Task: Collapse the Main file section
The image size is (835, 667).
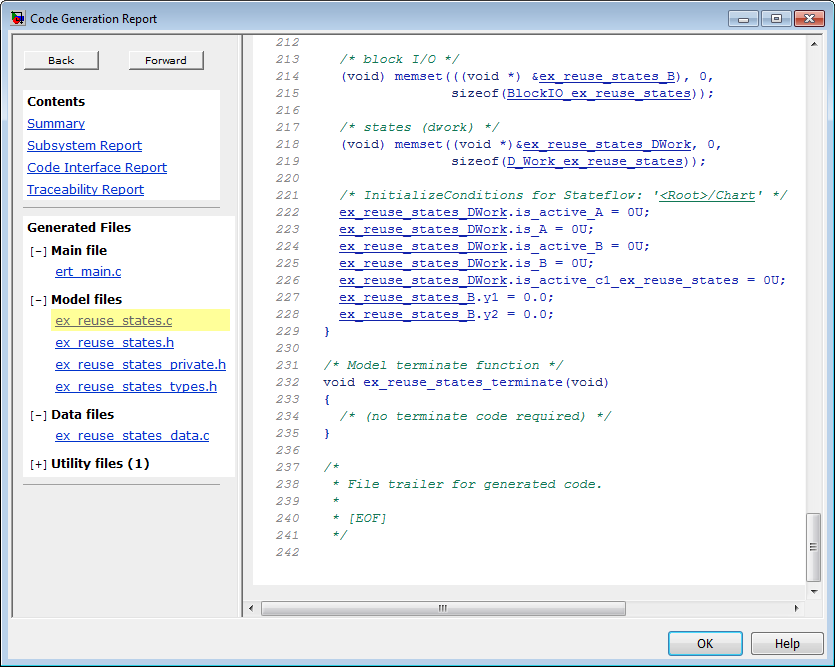Action: tap(38, 251)
